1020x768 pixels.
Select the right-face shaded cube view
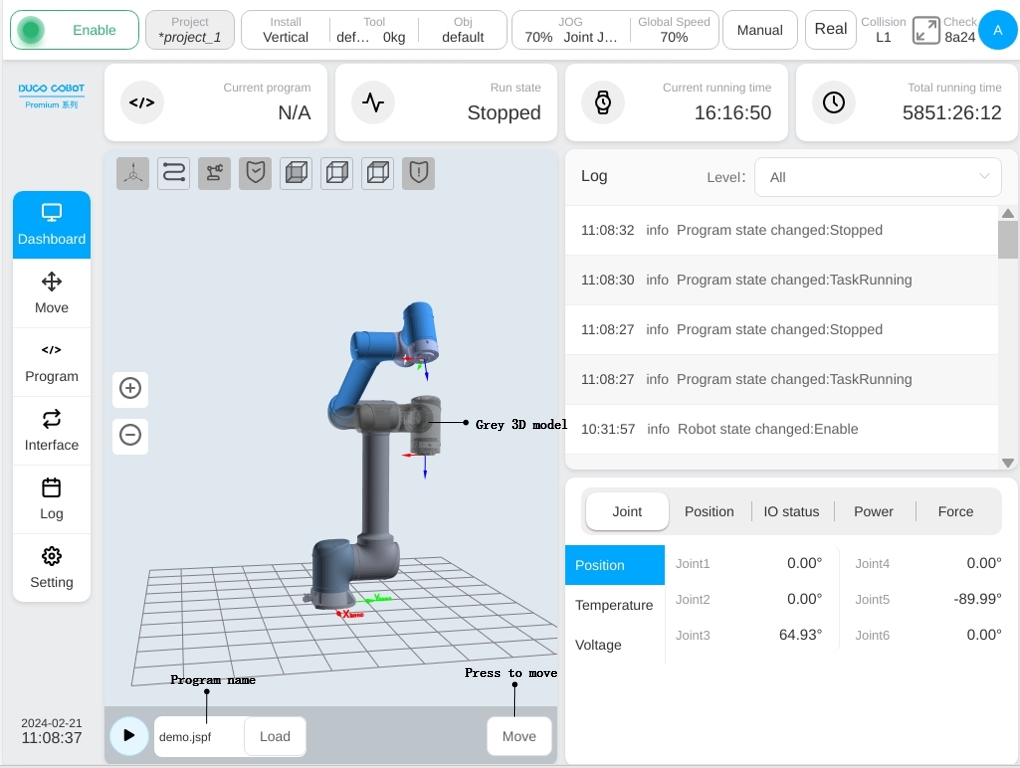pyautogui.click(x=337, y=174)
